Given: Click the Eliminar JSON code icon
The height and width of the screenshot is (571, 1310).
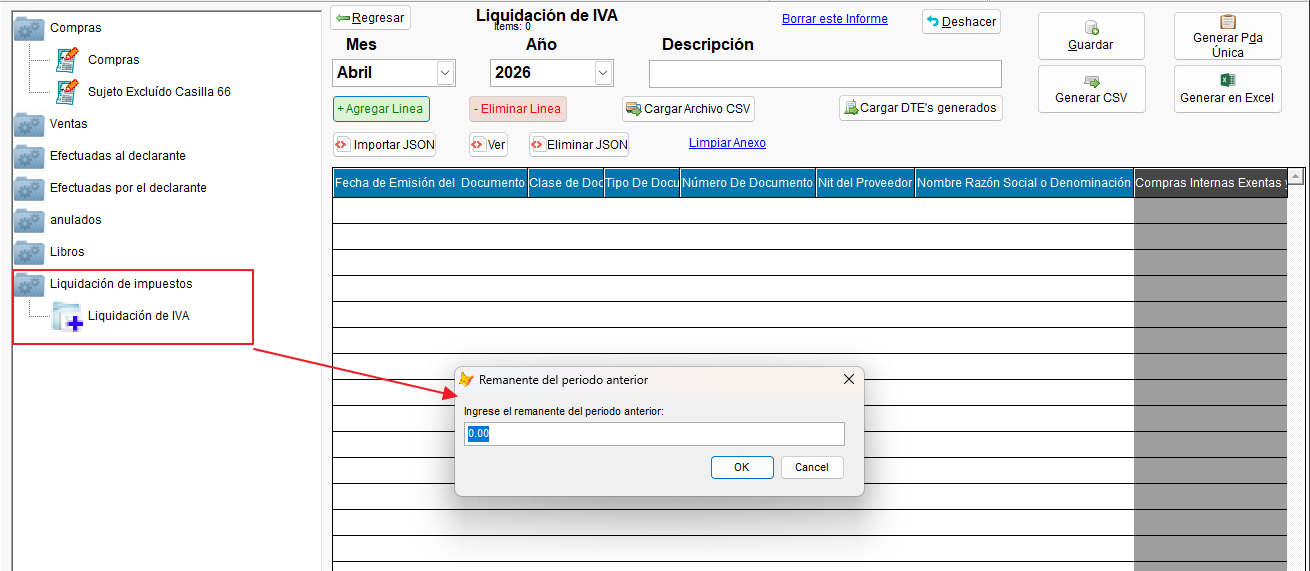Looking at the screenshot, I should coord(538,144).
